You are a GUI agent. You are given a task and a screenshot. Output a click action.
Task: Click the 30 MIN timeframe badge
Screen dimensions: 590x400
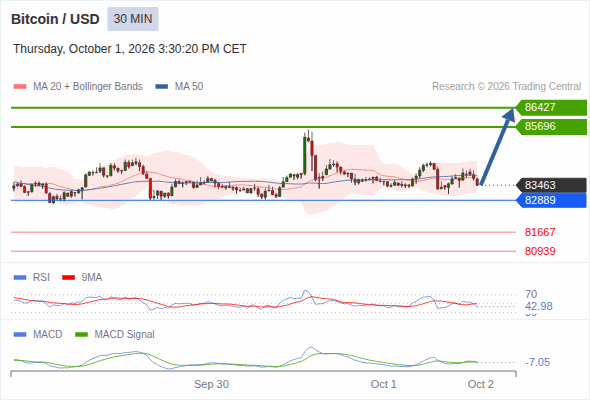pos(133,19)
